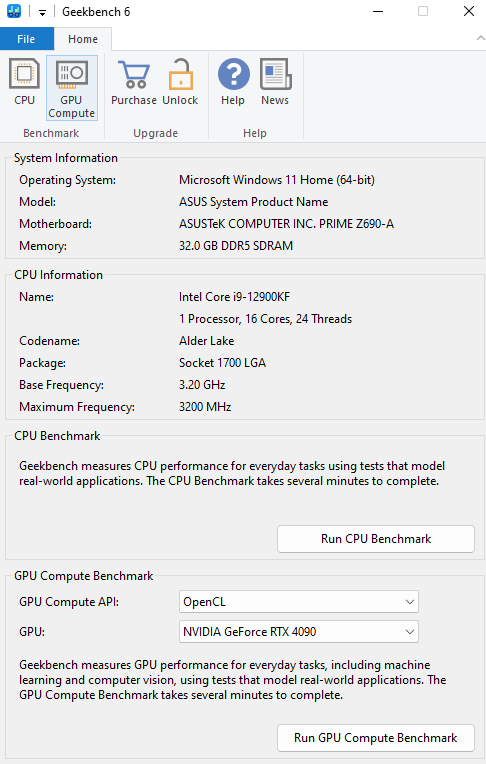Select the CPU benchmark icon in the ribbon
The width and height of the screenshot is (486, 764).
(x=24, y=82)
